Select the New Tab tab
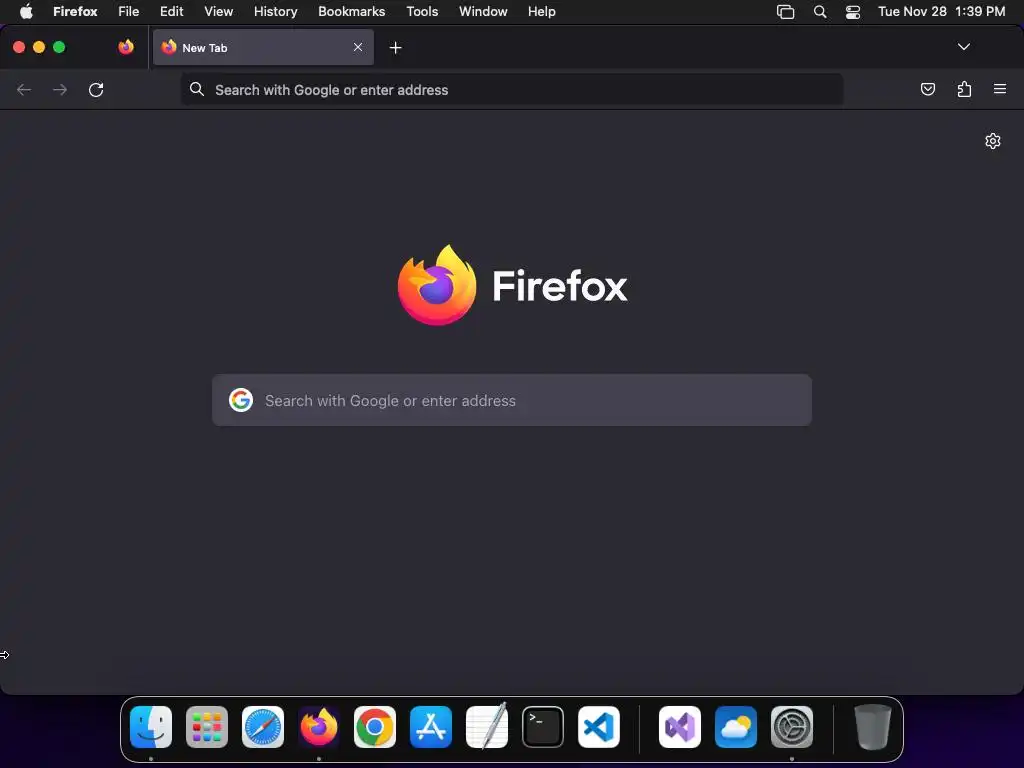The image size is (1024, 768). (263, 47)
